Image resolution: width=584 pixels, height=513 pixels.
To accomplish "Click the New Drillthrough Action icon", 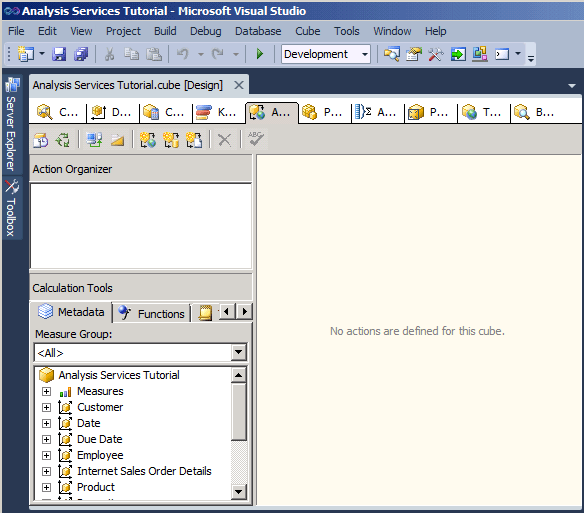I will click(171, 140).
